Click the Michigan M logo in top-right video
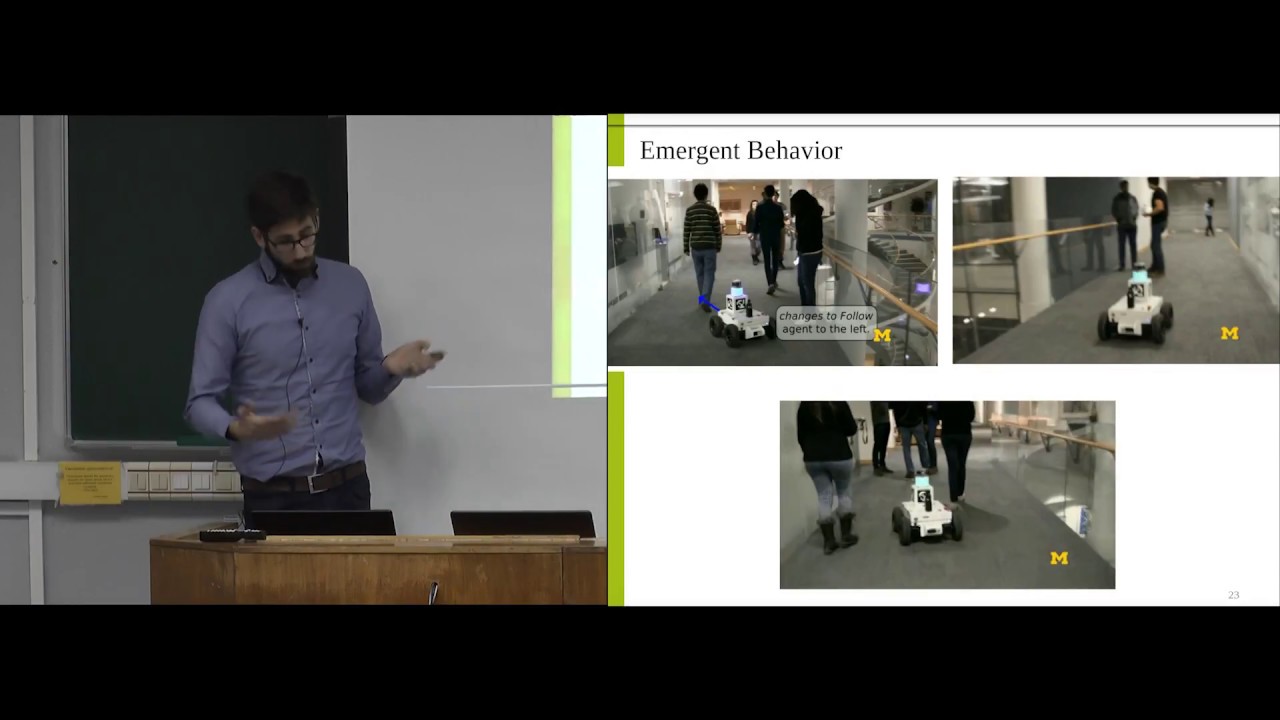 [1230, 333]
